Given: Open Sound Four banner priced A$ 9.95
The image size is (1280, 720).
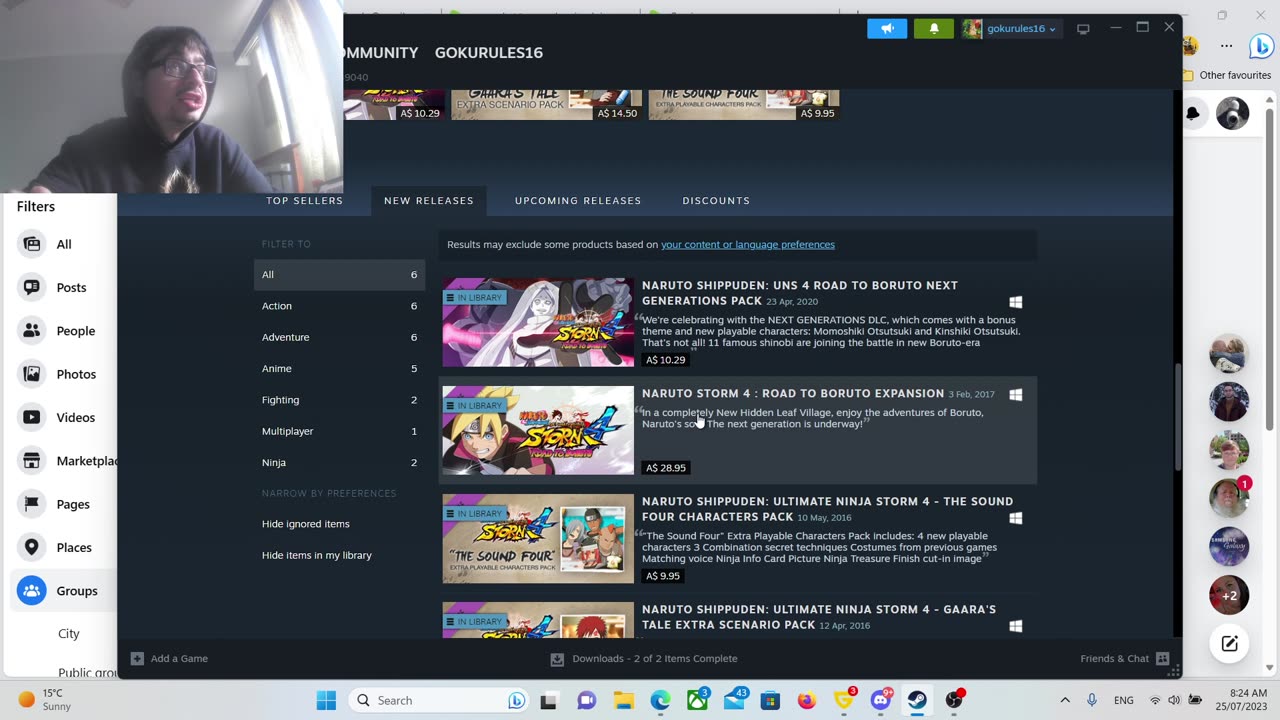Looking at the screenshot, I should tap(744, 104).
